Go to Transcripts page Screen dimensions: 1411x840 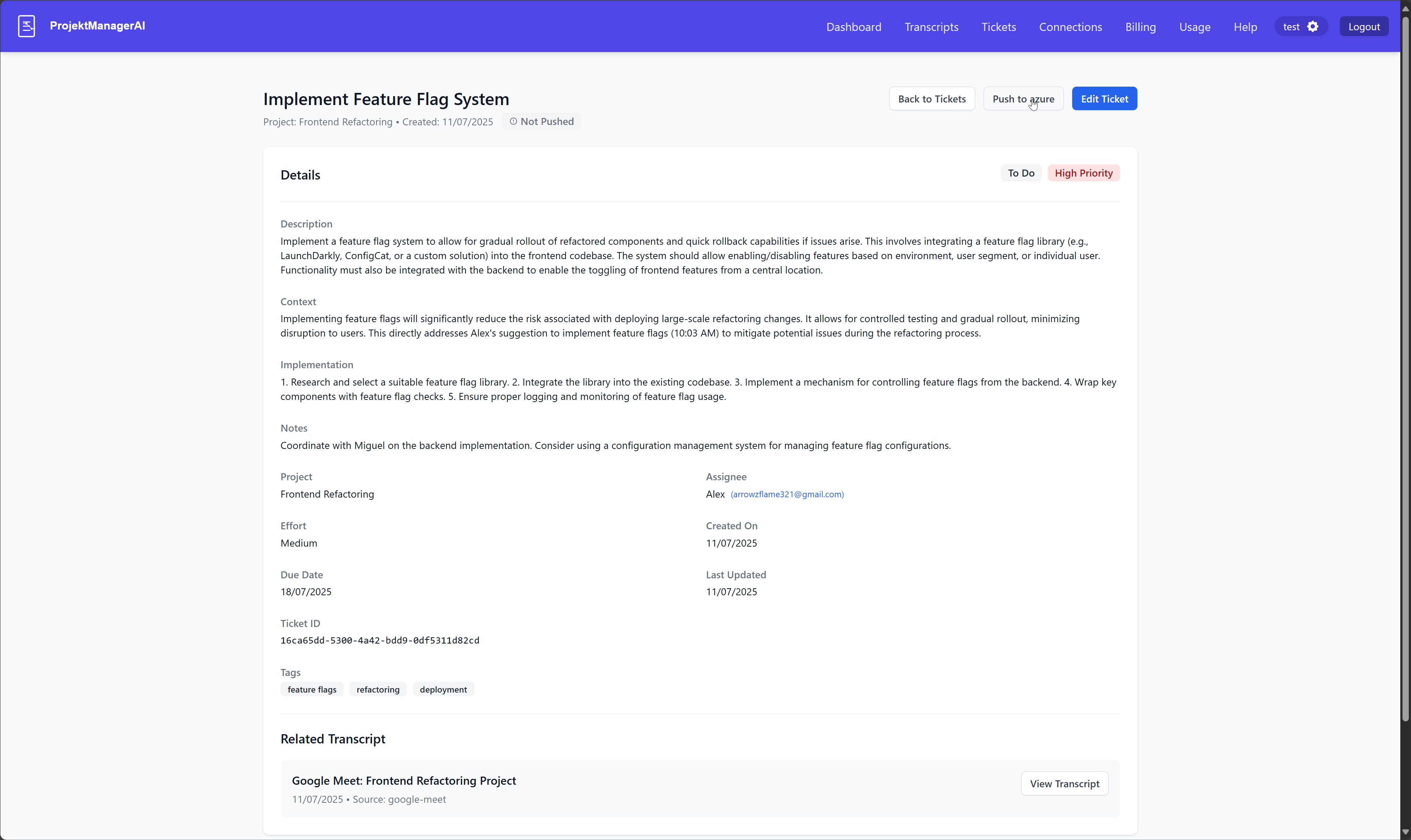pos(931,27)
